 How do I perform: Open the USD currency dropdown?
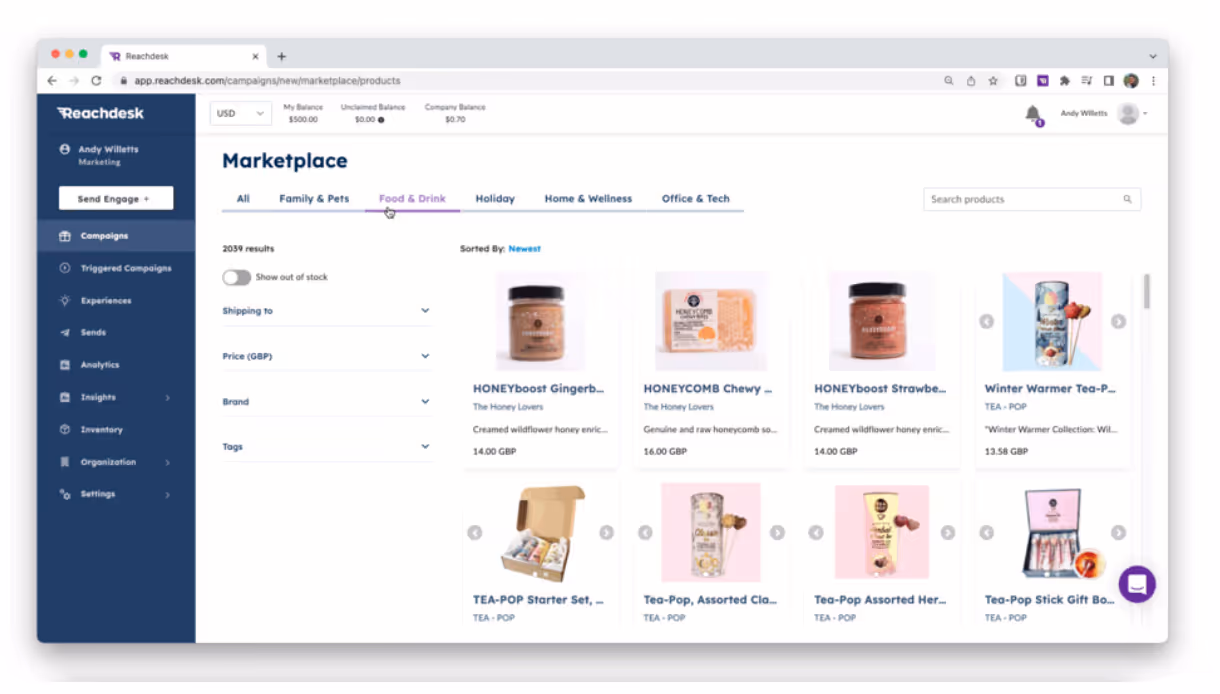click(241, 113)
